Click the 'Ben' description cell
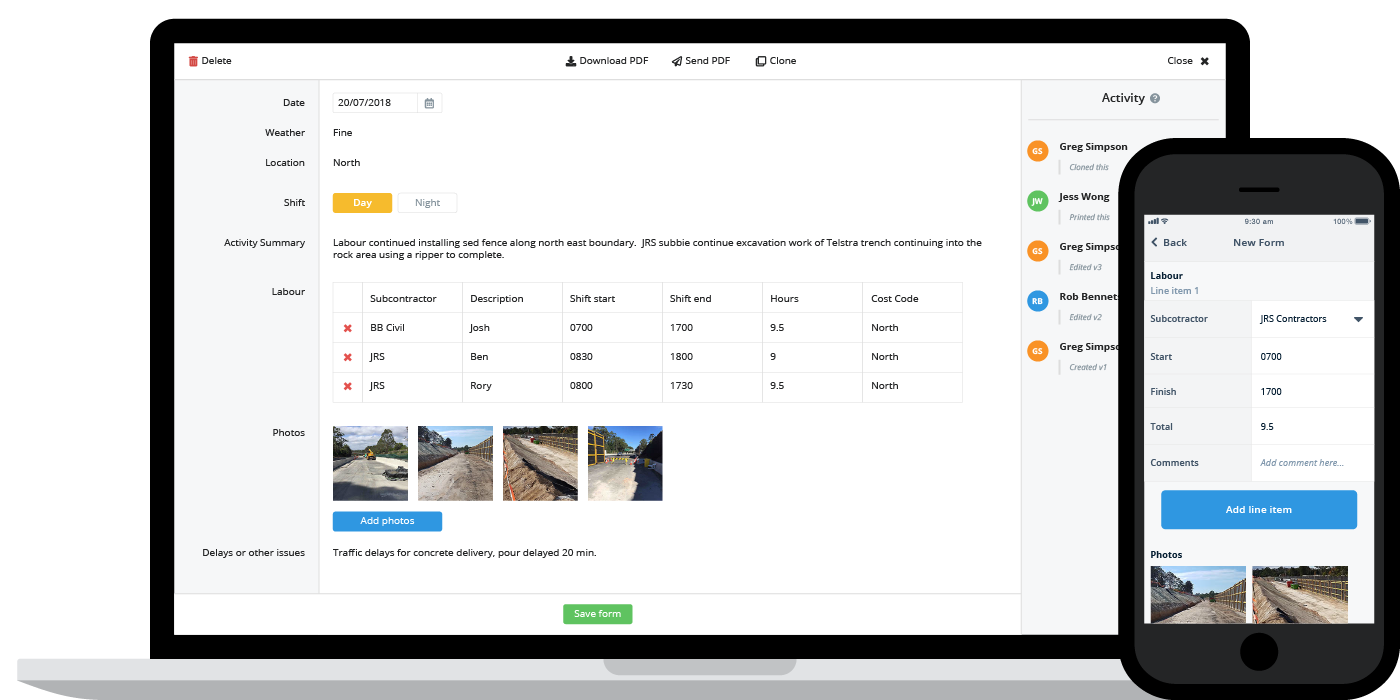Screen dimensions: 1400x700 513,357
